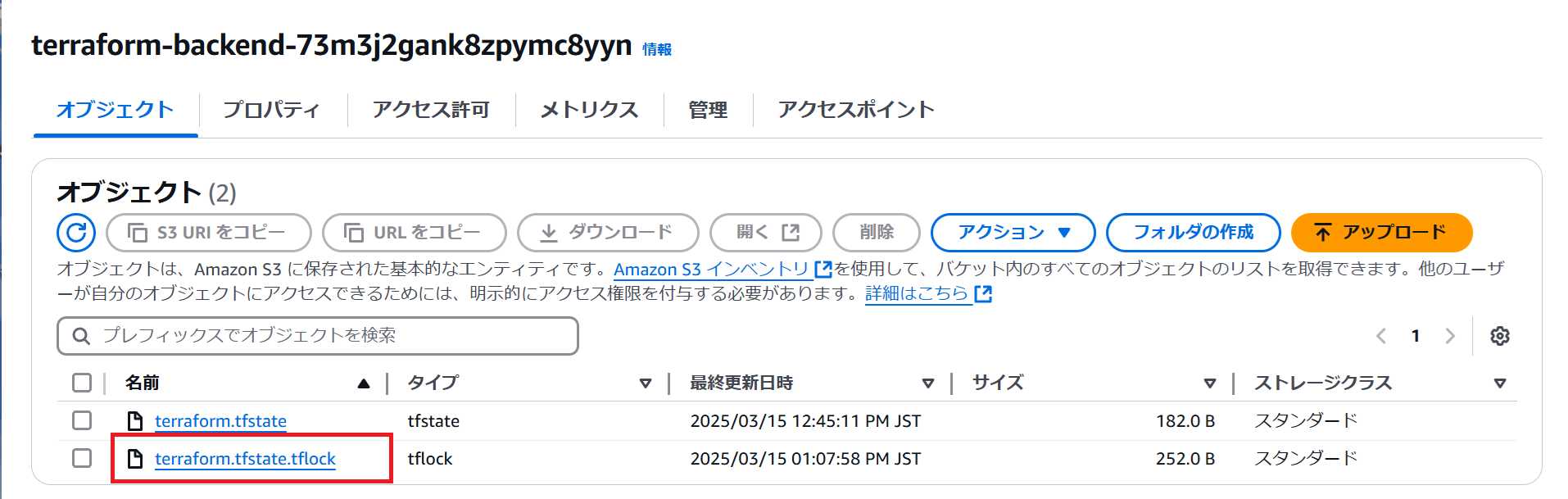Screen dimensions: 1568x499
Task: Click the 名前 column header
Action: [x=143, y=383]
